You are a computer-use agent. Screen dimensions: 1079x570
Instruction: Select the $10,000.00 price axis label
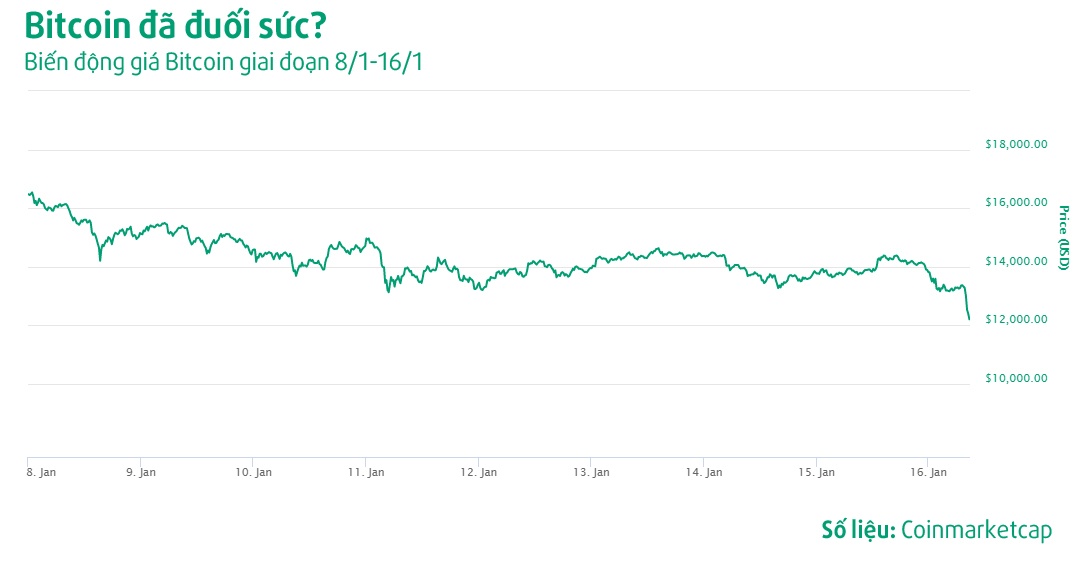(x=1016, y=378)
